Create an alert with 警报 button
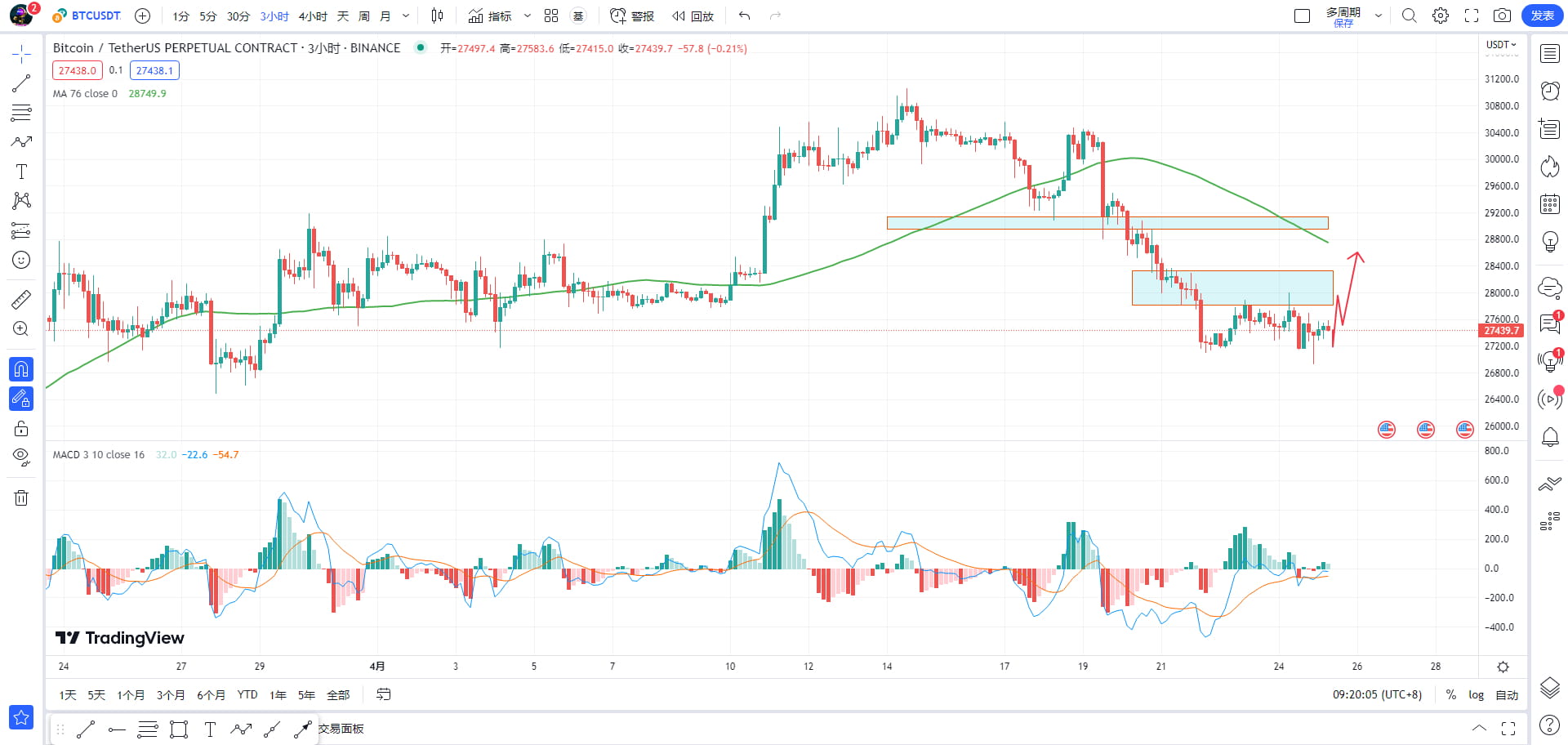Image resolution: width=1568 pixels, height=745 pixels. 632,16
